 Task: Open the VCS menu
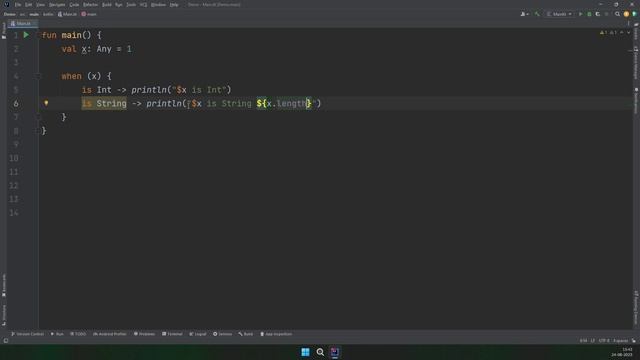(143, 4)
